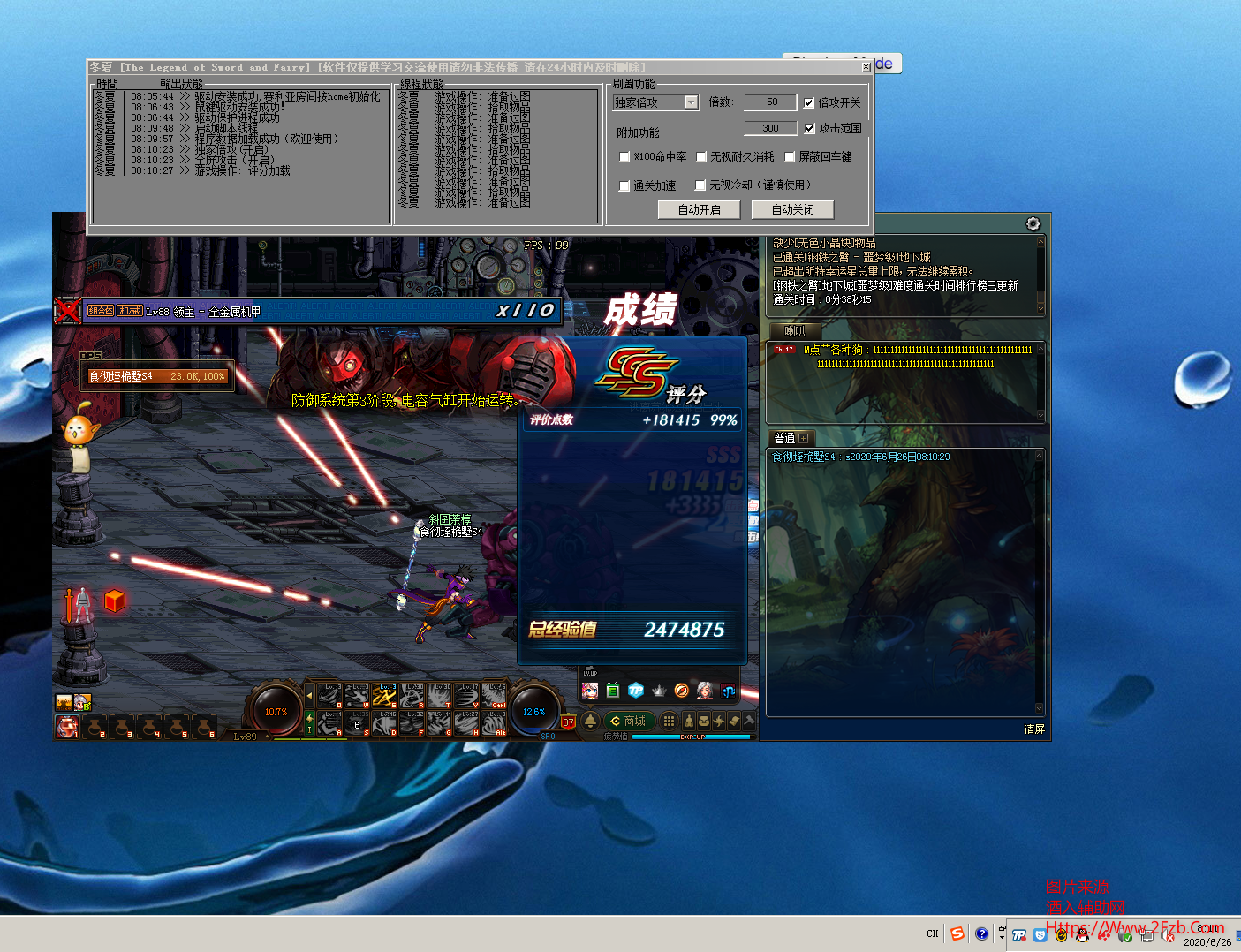The height and width of the screenshot is (952, 1241).
Task: Use the skill in the D slot
Action: tap(384, 723)
